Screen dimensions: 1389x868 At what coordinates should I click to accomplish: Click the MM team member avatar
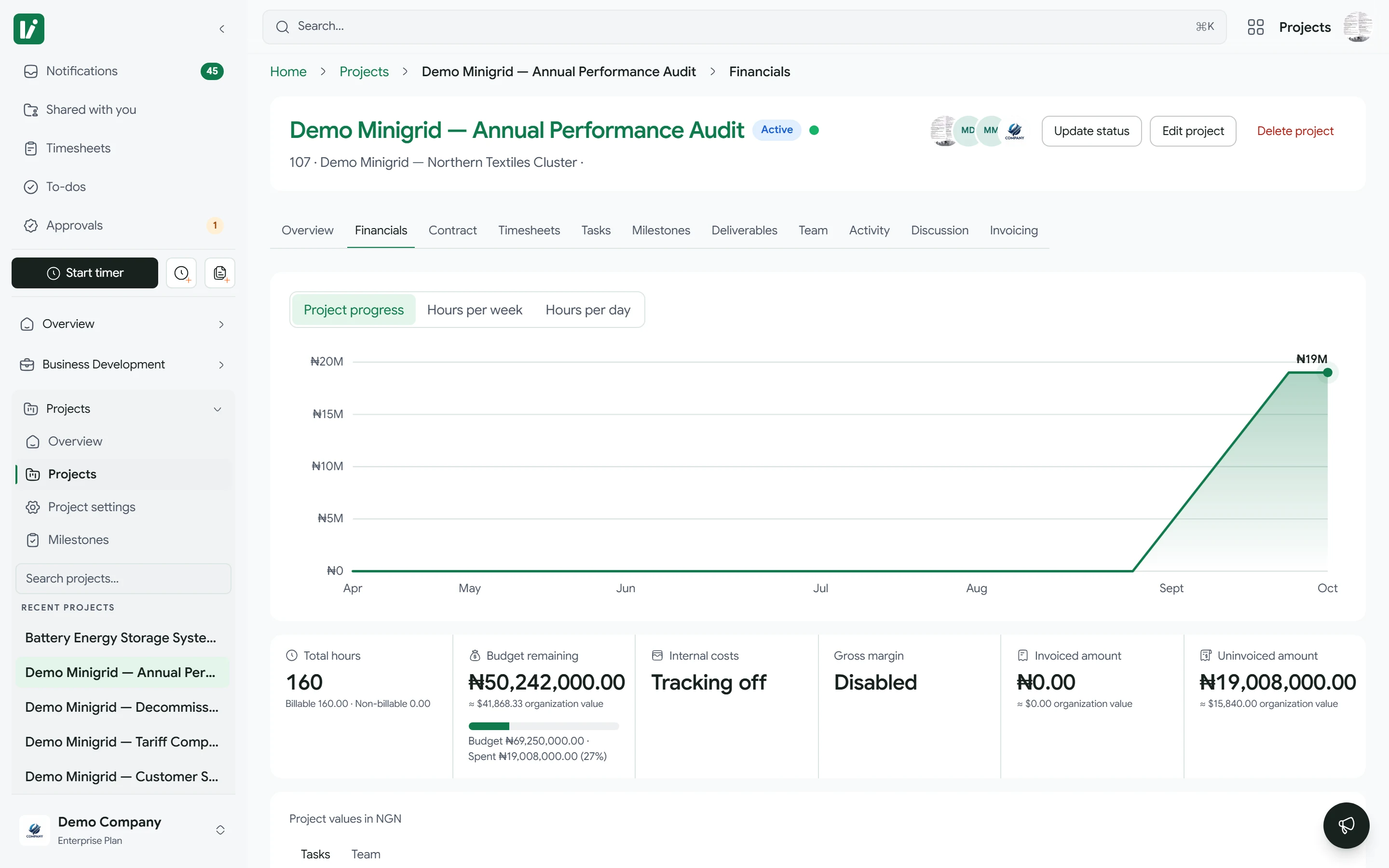991,131
